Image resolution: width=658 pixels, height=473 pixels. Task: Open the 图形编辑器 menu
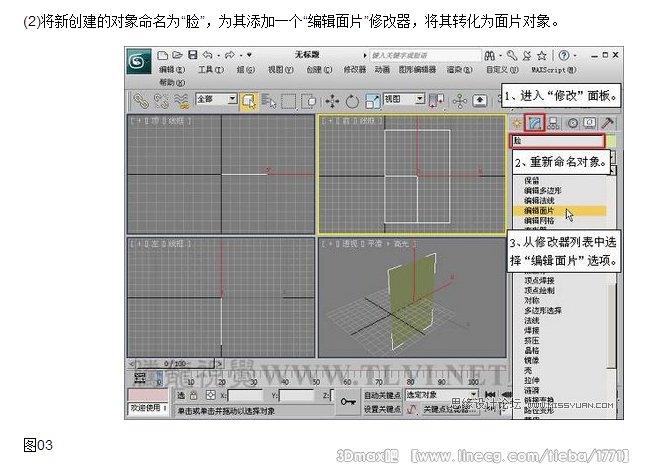click(417, 70)
